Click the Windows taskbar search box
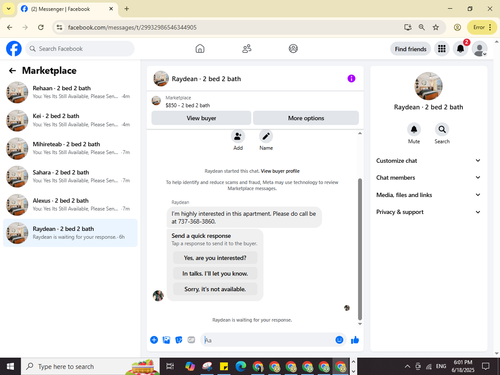 pos(90,366)
